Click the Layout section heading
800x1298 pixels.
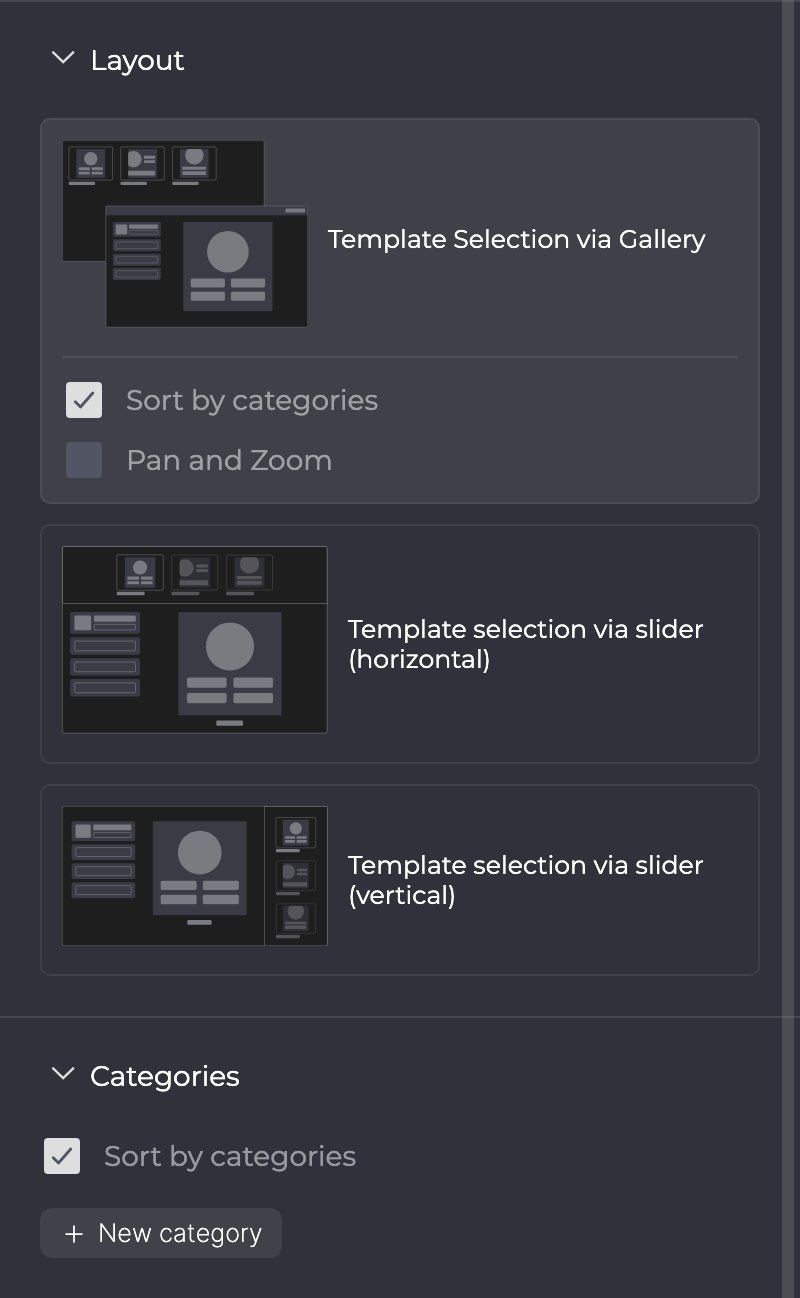[137, 60]
